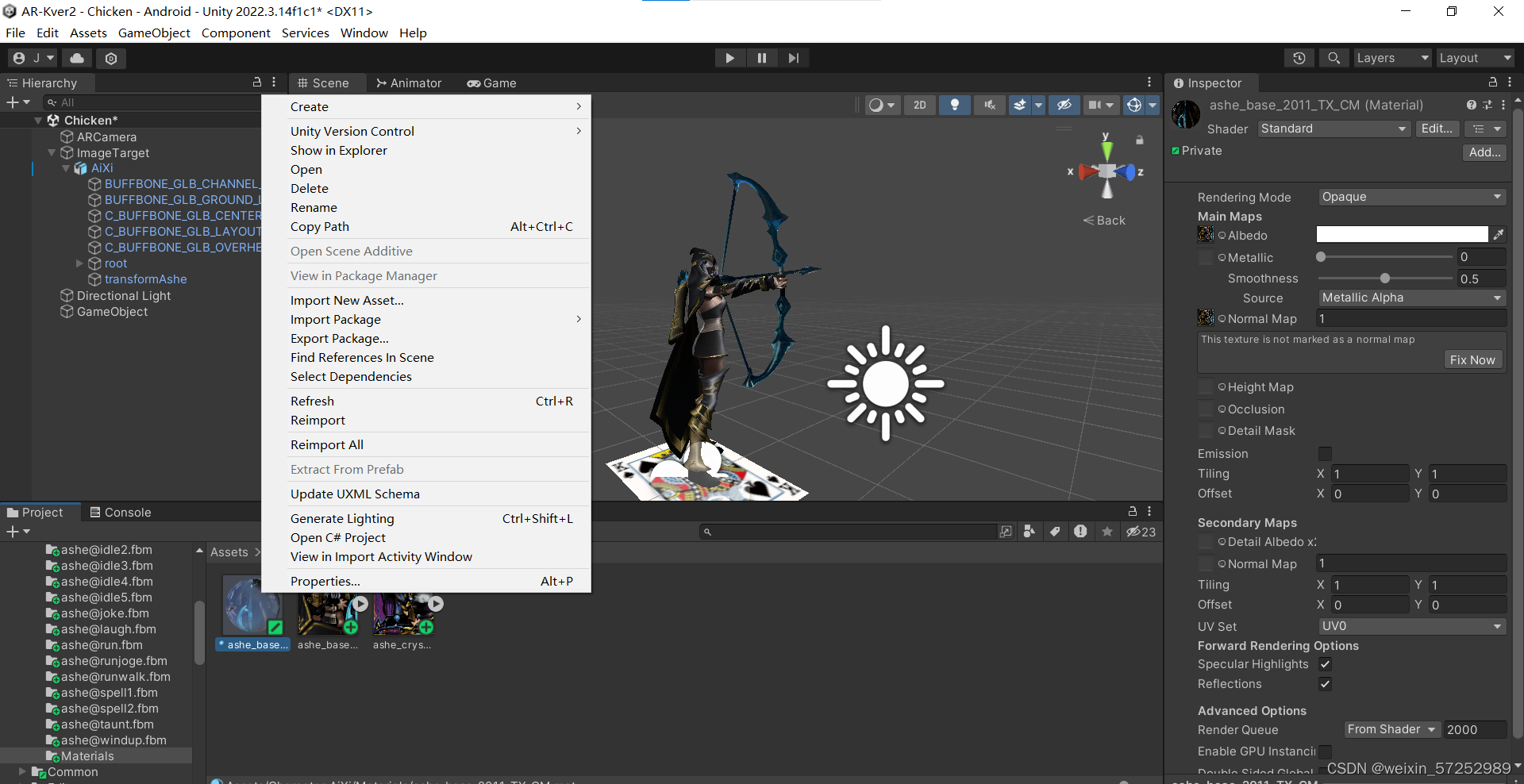Click the Fix Now button
Viewport: 1524px width, 784px height.
[1472, 359]
